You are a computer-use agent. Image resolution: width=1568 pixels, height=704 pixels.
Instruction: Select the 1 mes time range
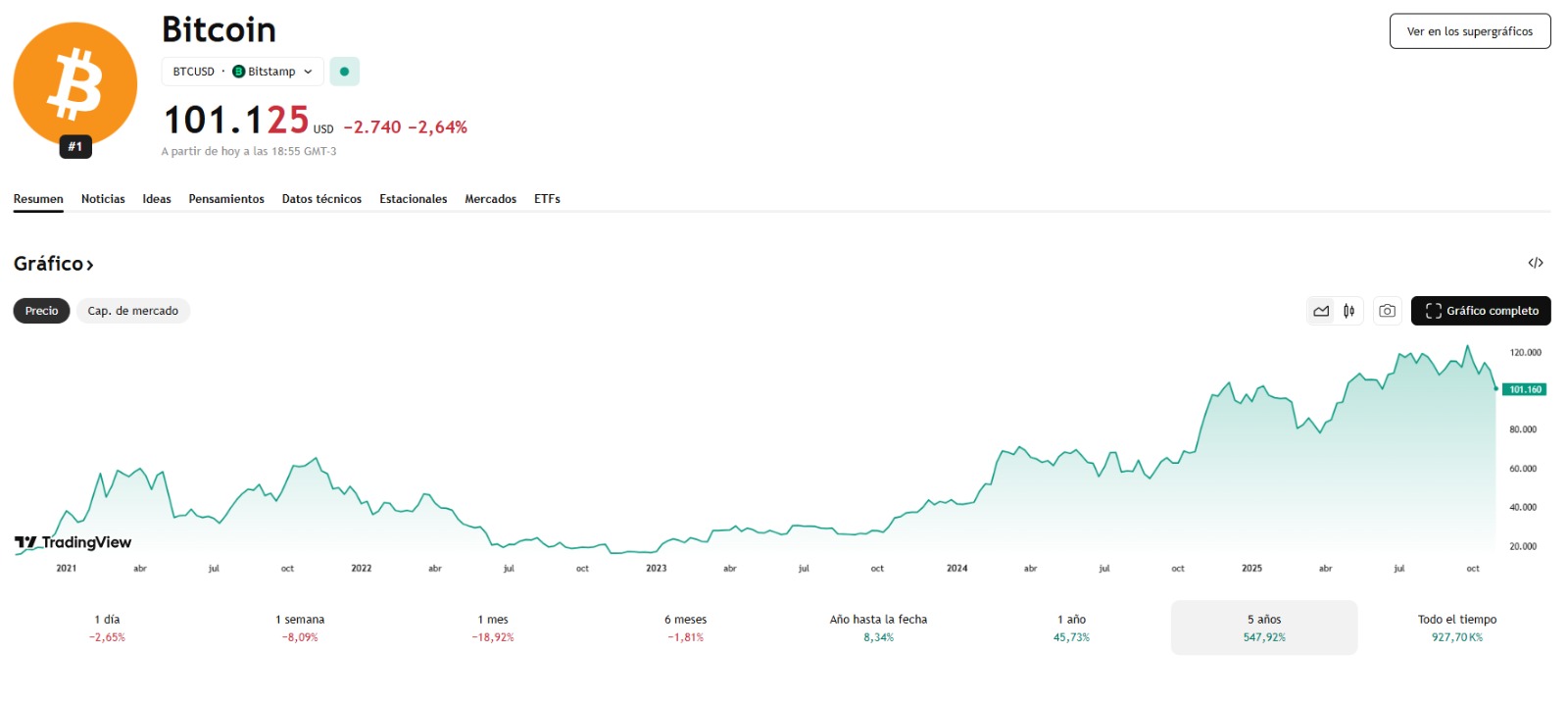[493, 628]
